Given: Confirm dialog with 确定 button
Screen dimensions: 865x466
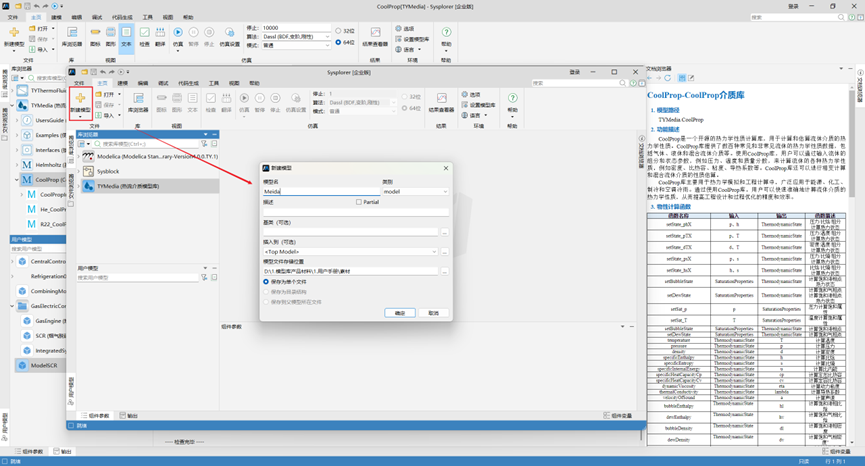Looking at the screenshot, I should coord(399,313).
